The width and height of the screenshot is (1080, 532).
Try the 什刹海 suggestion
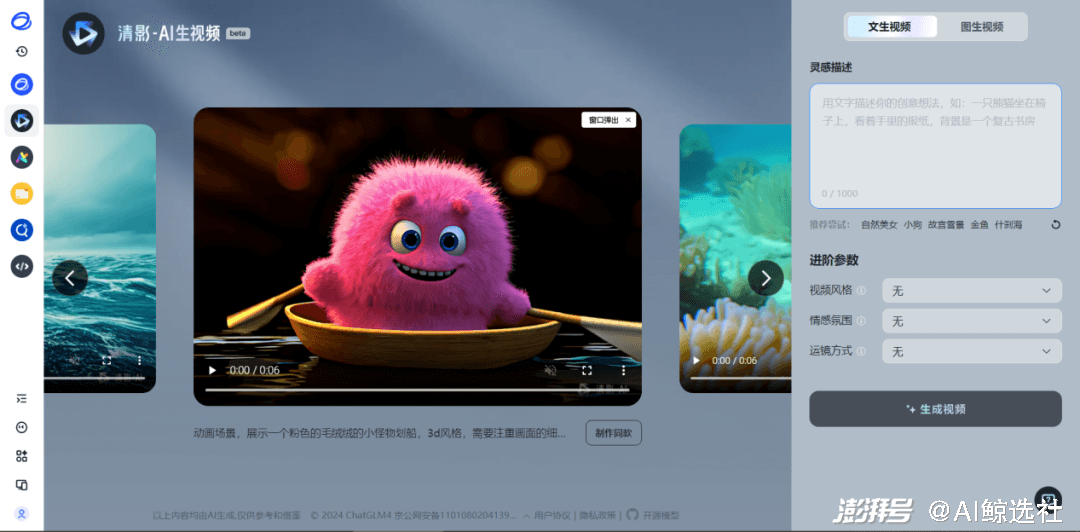tap(1008, 225)
